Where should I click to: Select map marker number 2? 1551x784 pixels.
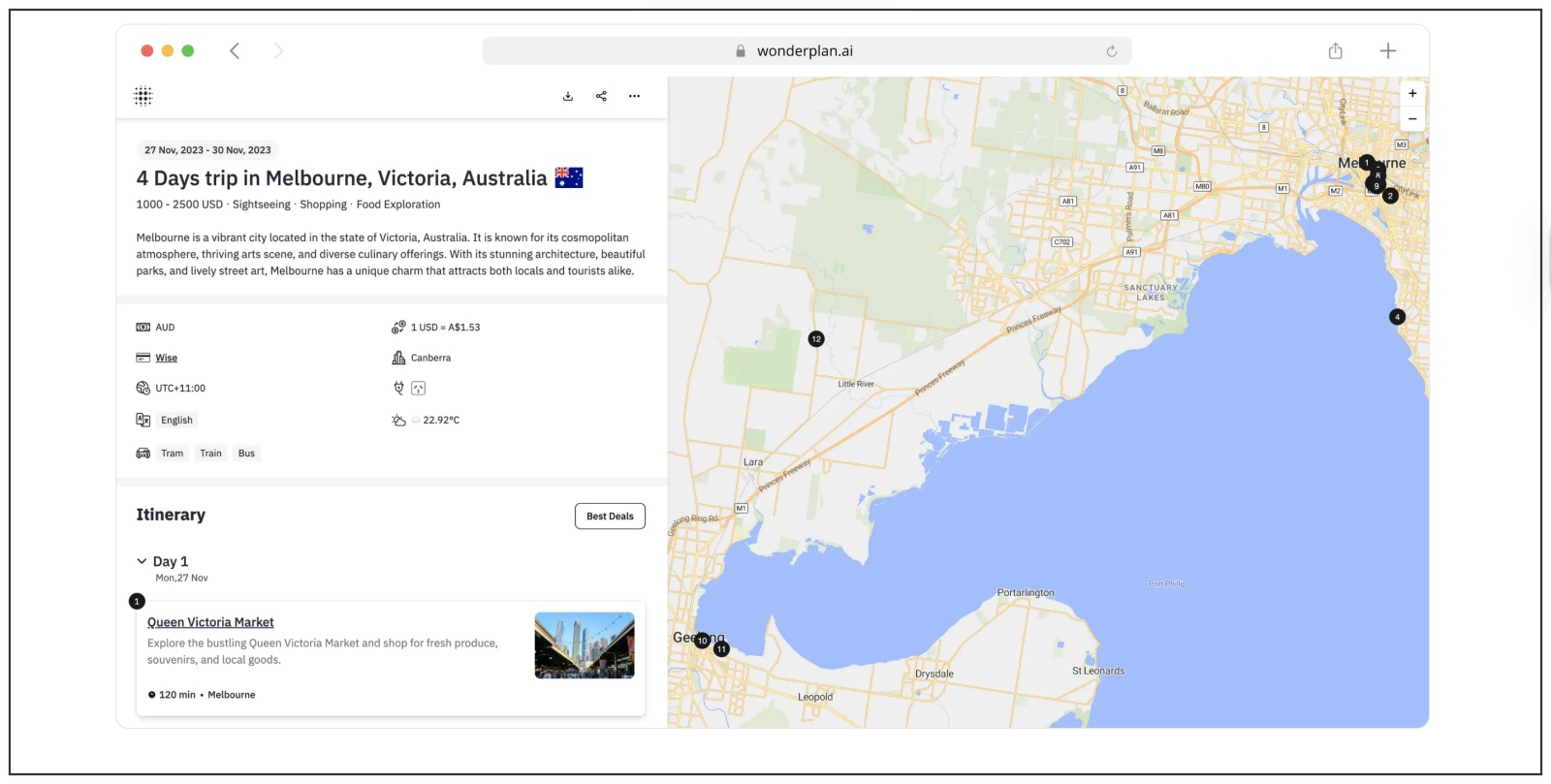pyautogui.click(x=1390, y=196)
